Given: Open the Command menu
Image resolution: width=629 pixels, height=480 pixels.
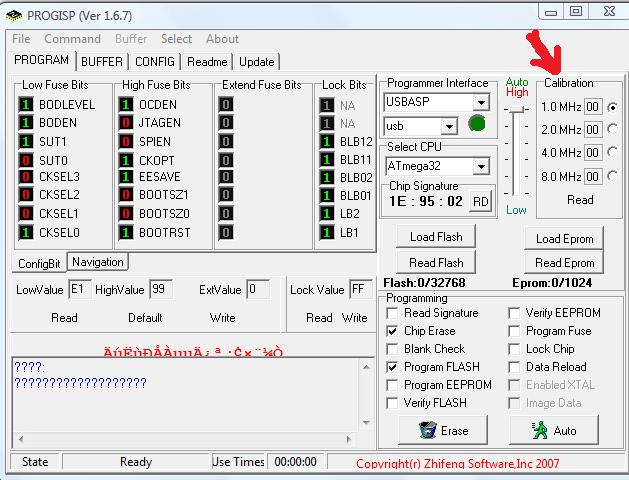Looking at the screenshot, I should (x=72, y=39).
